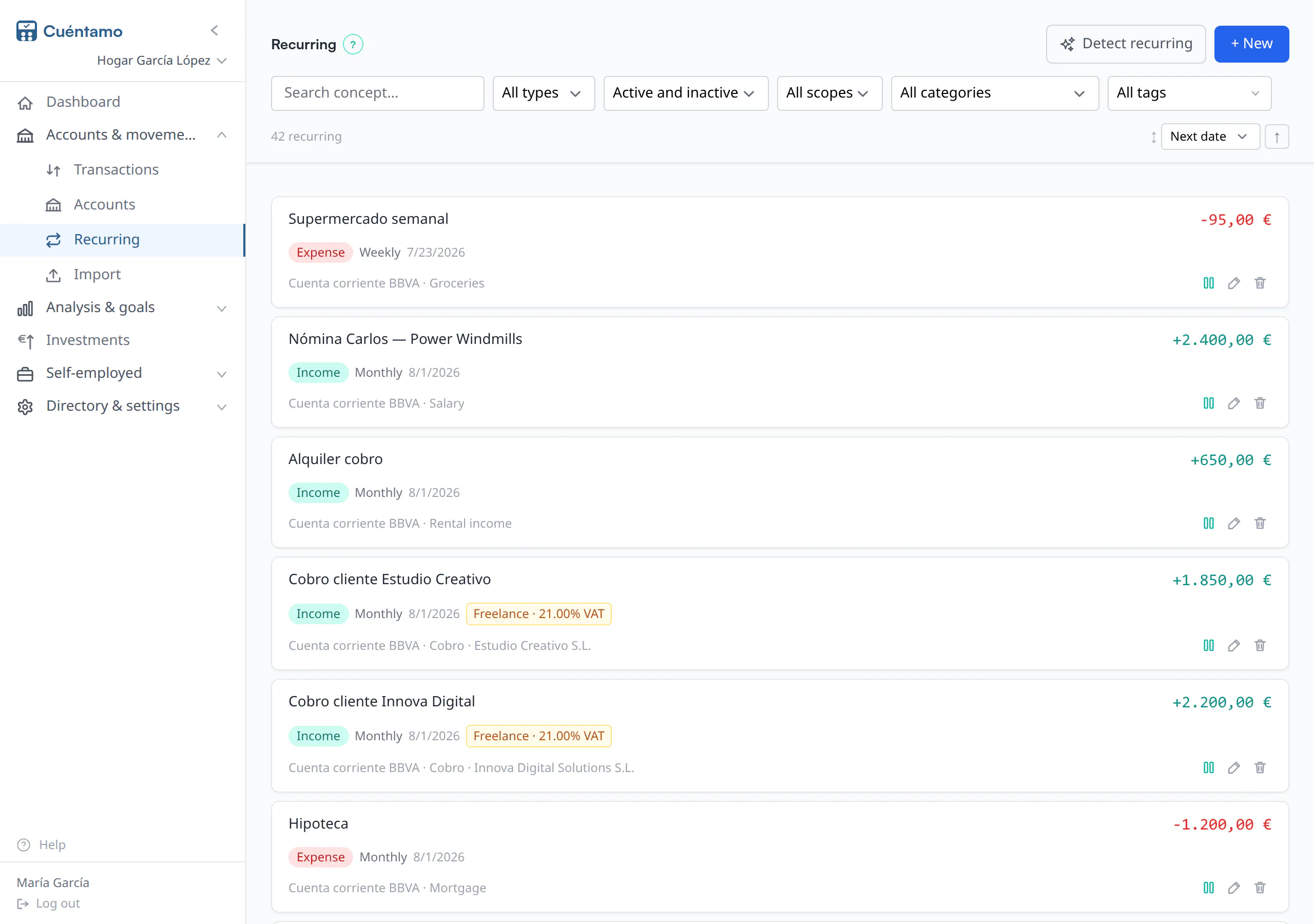Image resolution: width=1314 pixels, height=924 pixels.
Task: Edit Nómina Carlos entry with pencil icon
Action: [x=1234, y=403]
